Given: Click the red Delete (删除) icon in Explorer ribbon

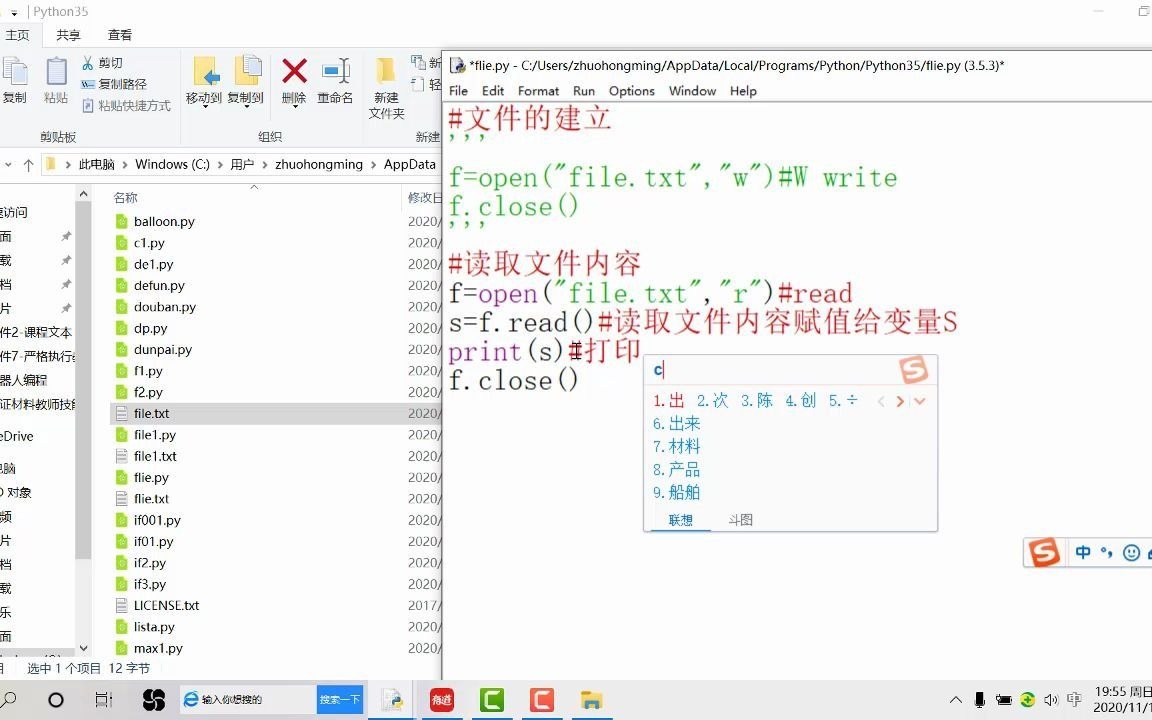Looking at the screenshot, I should click(294, 72).
